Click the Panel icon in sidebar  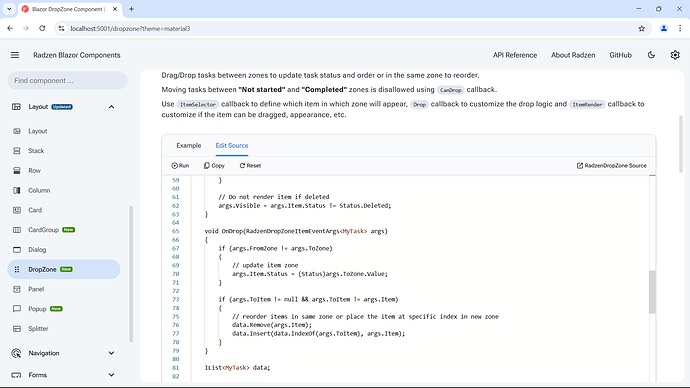[17, 289]
